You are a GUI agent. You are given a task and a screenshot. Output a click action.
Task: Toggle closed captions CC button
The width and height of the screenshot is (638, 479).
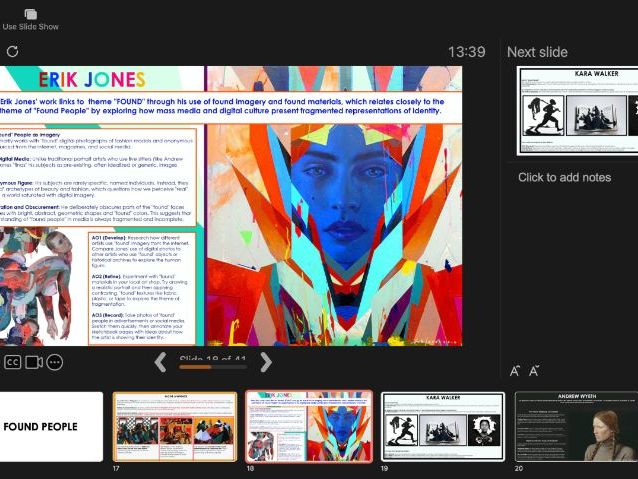13,362
